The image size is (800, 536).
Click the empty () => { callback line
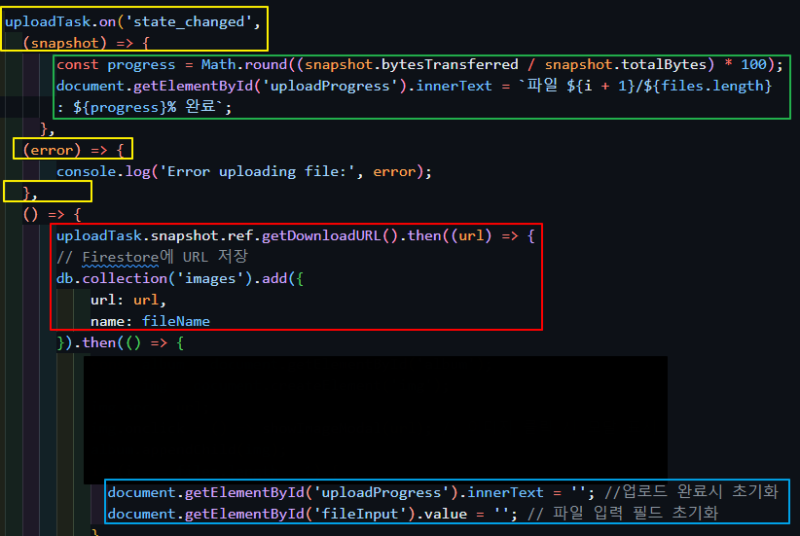coord(52,215)
